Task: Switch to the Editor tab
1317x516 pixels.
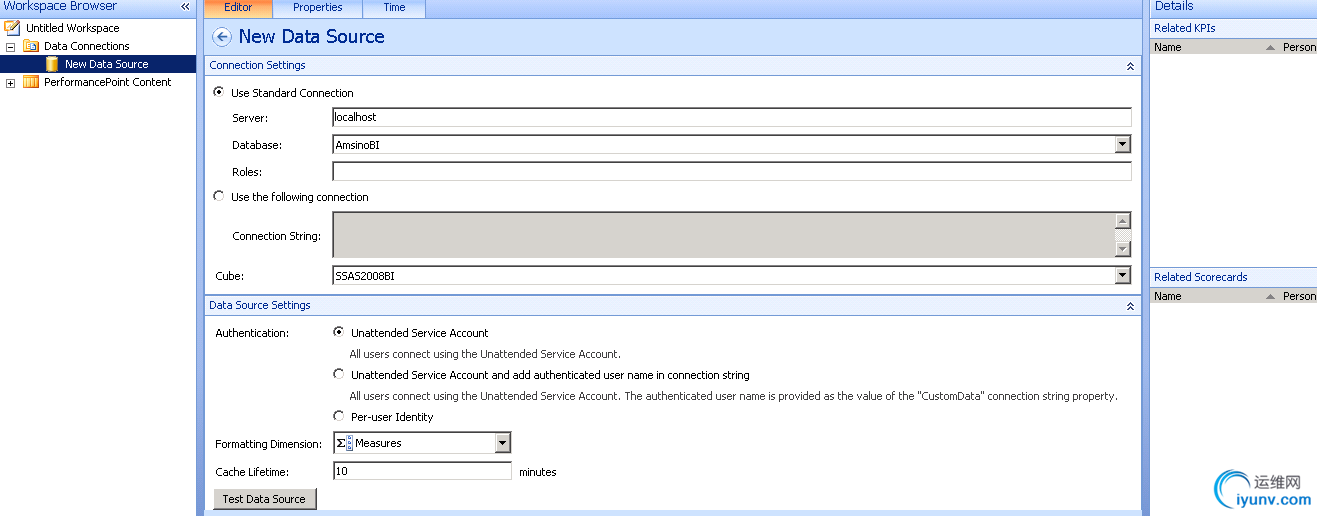Action: click(238, 8)
